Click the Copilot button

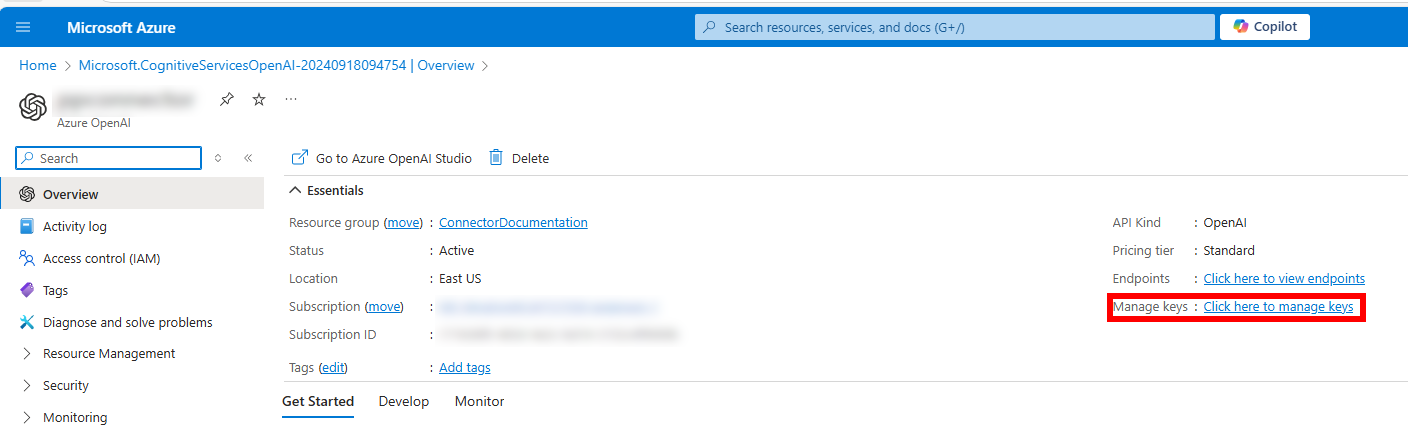[x=1264, y=27]
